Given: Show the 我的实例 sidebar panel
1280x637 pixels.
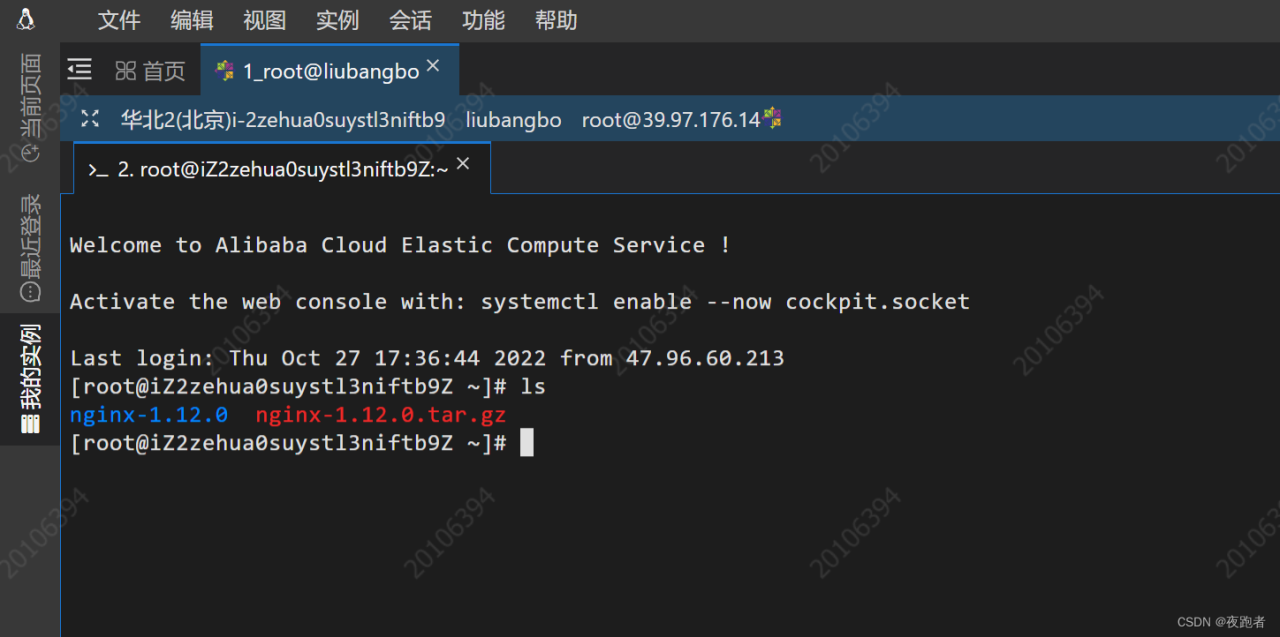Looking at the screenshot, I should point(30,379).
